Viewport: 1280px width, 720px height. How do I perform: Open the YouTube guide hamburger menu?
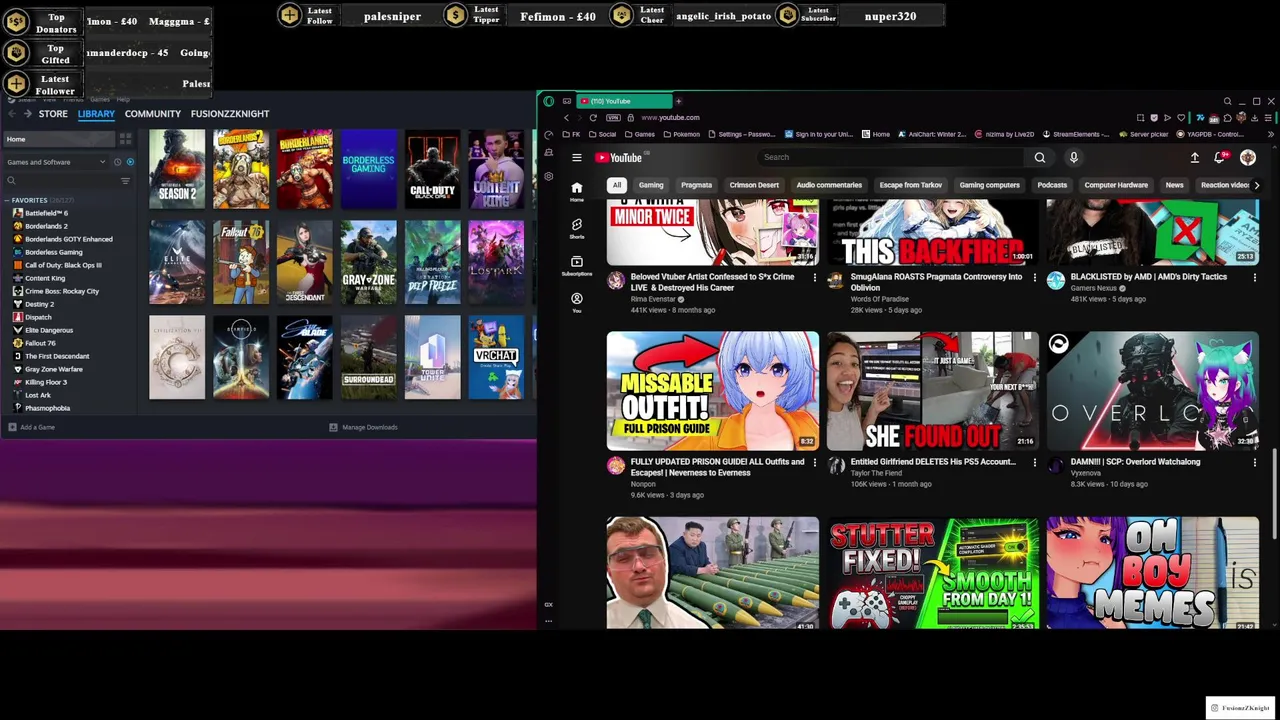(576, 157)
